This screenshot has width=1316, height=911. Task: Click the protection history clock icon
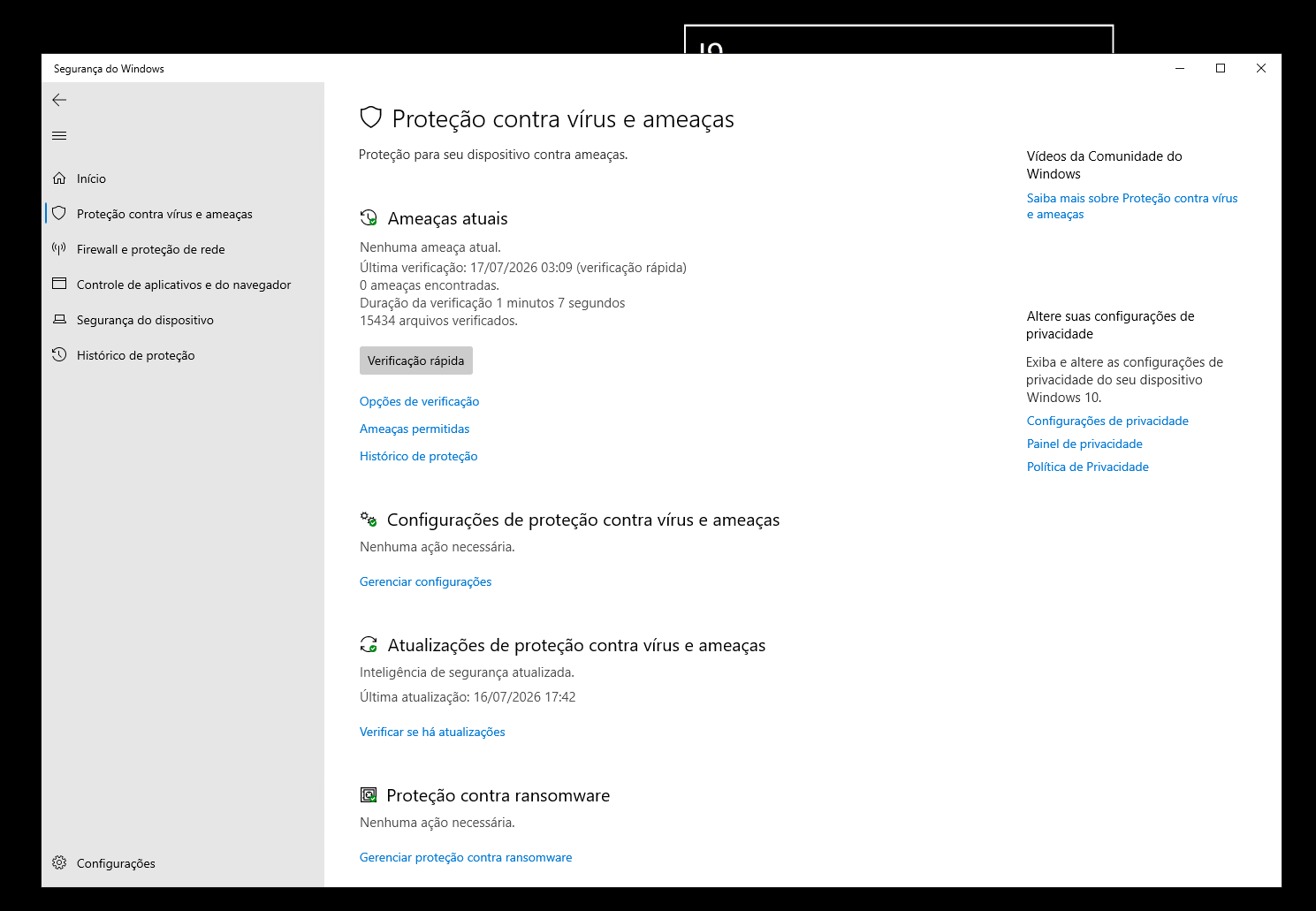59,354
